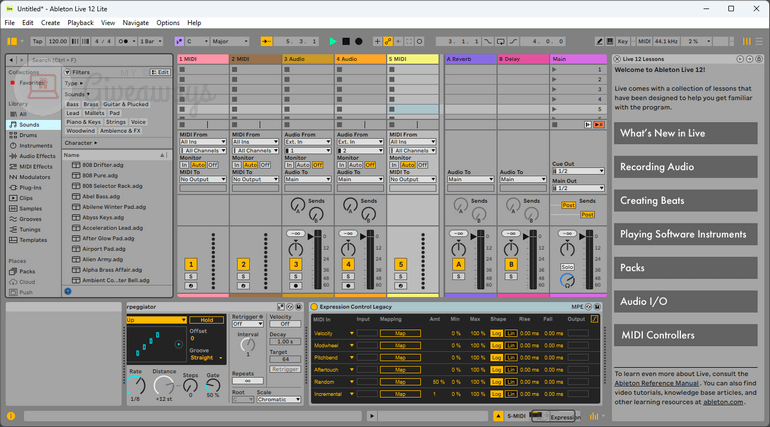This screenshot has height=427, width=770.
Task: Select Plug-Ins in browser library
Action: pyautogui.click(x=30, y=187)
